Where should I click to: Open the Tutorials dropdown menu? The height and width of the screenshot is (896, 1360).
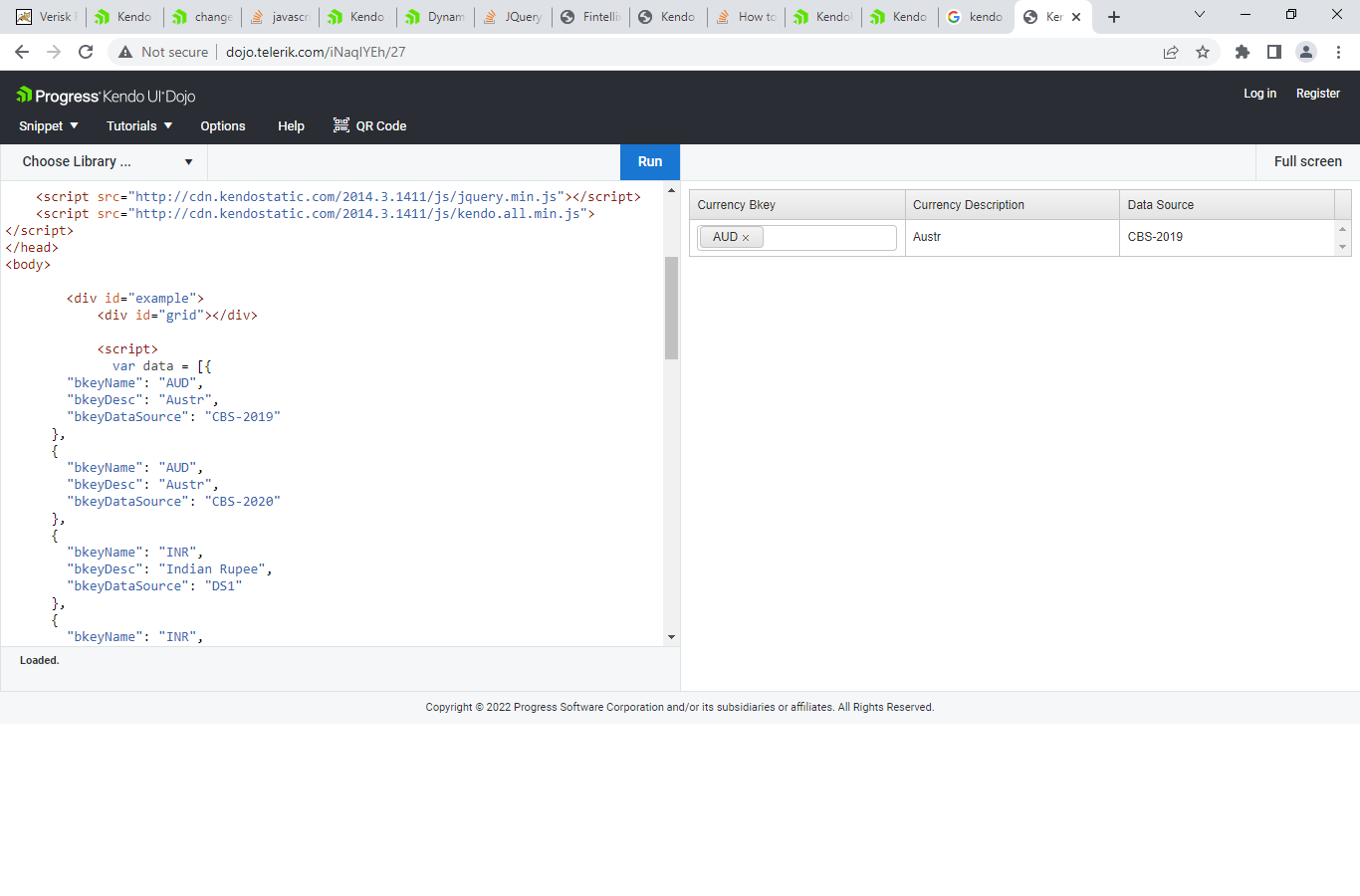tap(139, 126)
